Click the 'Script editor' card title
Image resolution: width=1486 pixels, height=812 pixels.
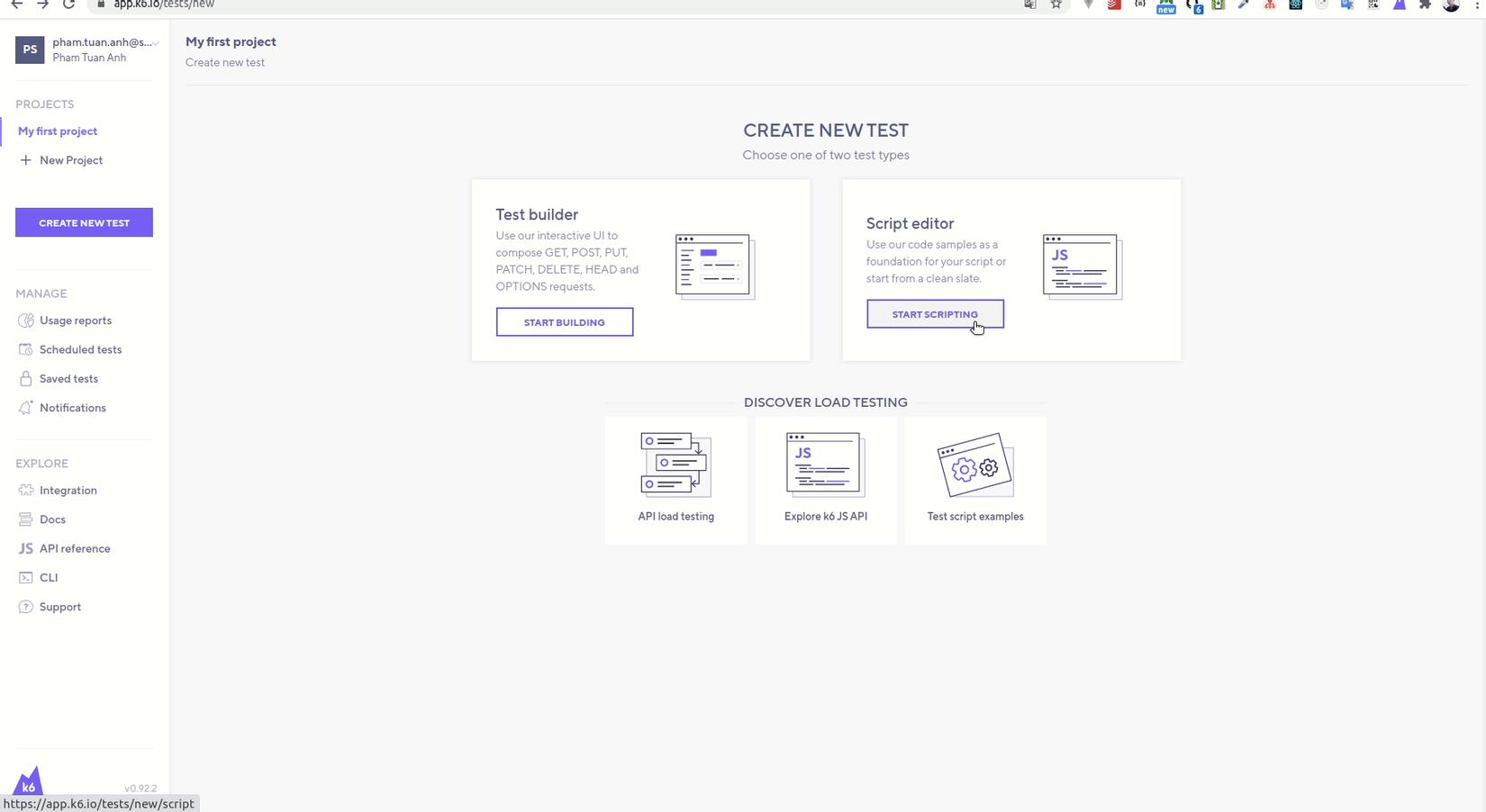click(910, 223)
